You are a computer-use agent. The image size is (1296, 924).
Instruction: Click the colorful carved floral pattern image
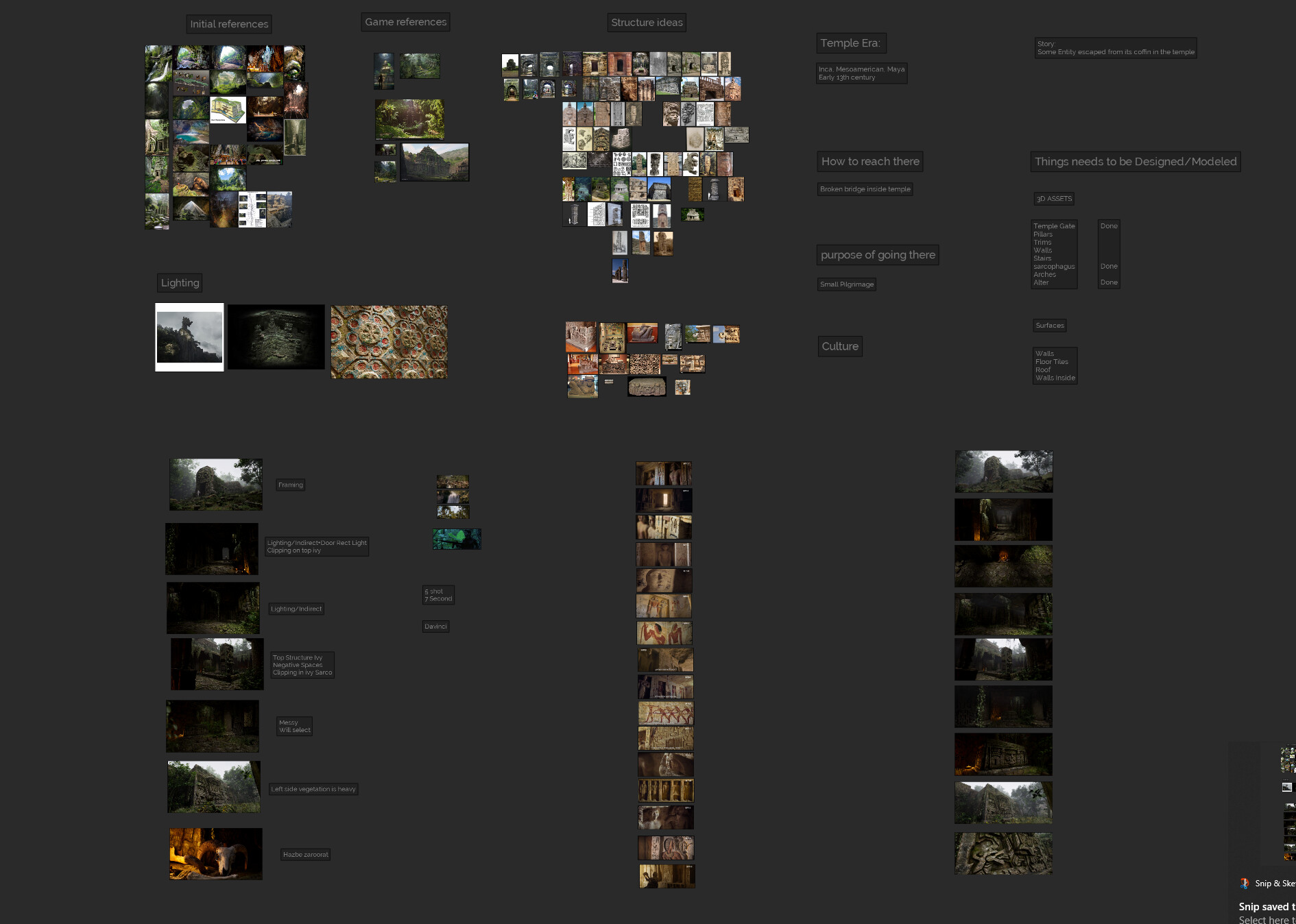(x=389, y=342)
